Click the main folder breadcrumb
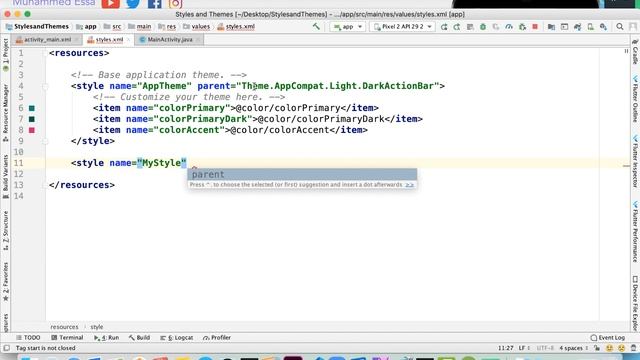This screenshot has height=360, width=640. tap(140, 27)
